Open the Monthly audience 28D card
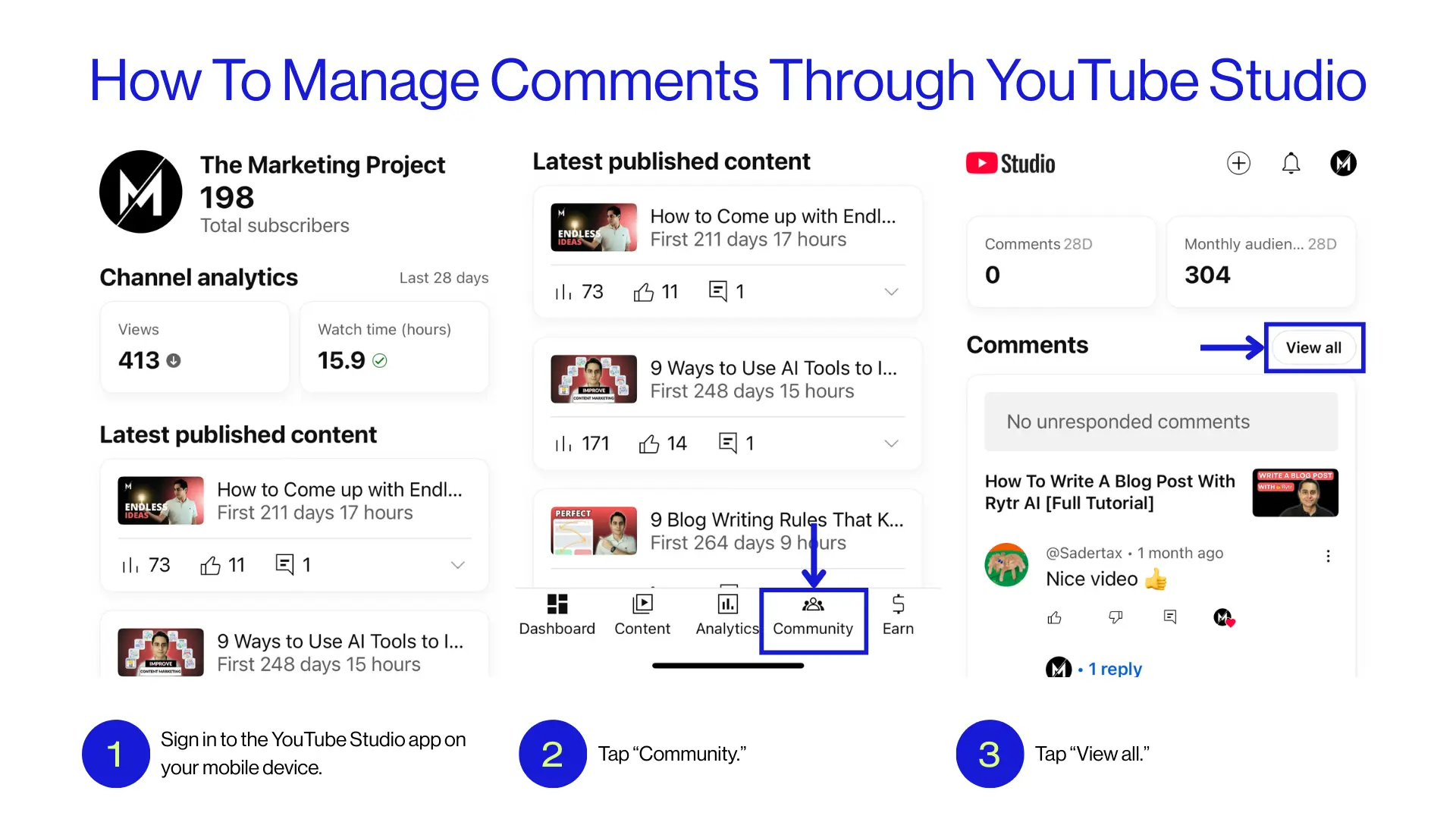This screenshot has height=819, width=1456. [x=1260, y=262]
